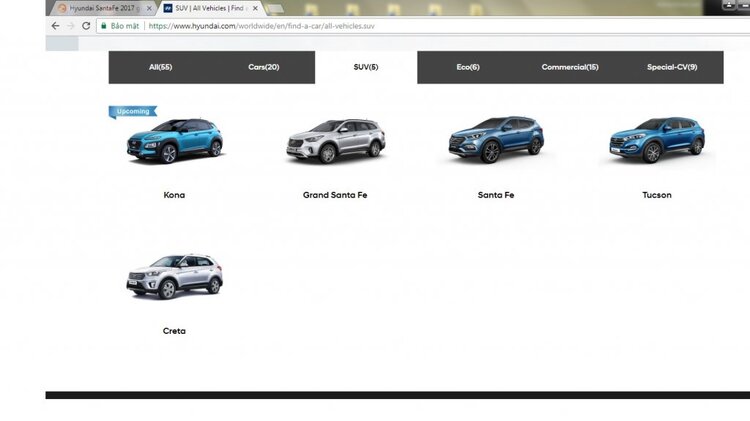Screen dimensions: 750x421
Task: Open the blue Santa Fe car image
Action: tap(496, 139)
